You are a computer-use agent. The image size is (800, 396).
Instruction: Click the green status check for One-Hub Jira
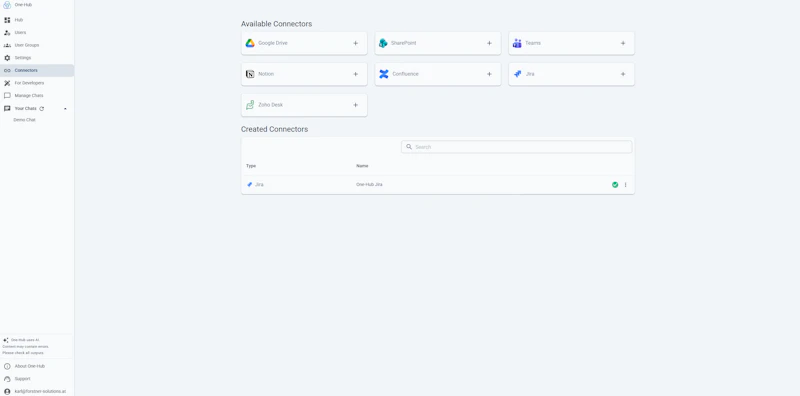pos(615,185)
